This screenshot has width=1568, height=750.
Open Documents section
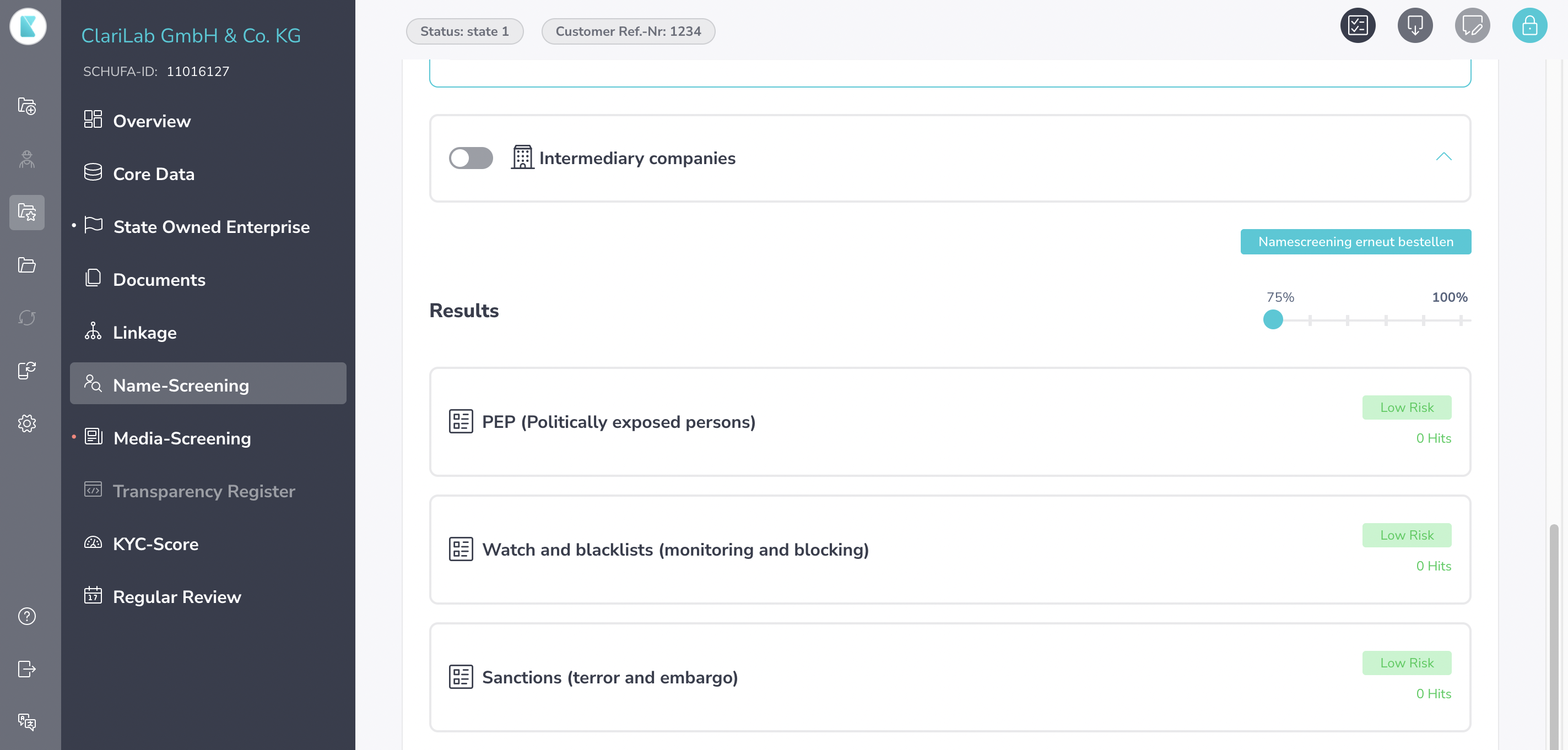tap(208, 280)
